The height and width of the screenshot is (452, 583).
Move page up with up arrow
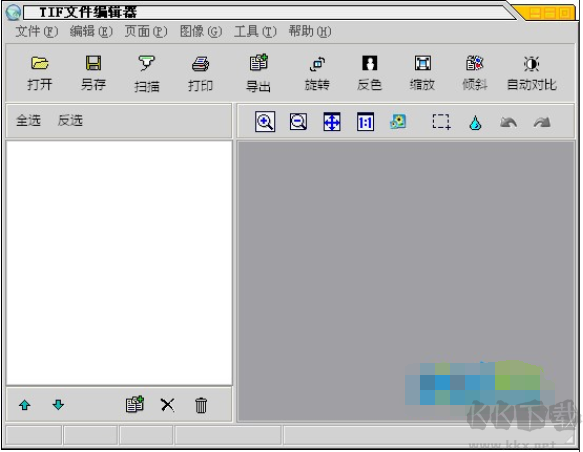coord(25,405)
